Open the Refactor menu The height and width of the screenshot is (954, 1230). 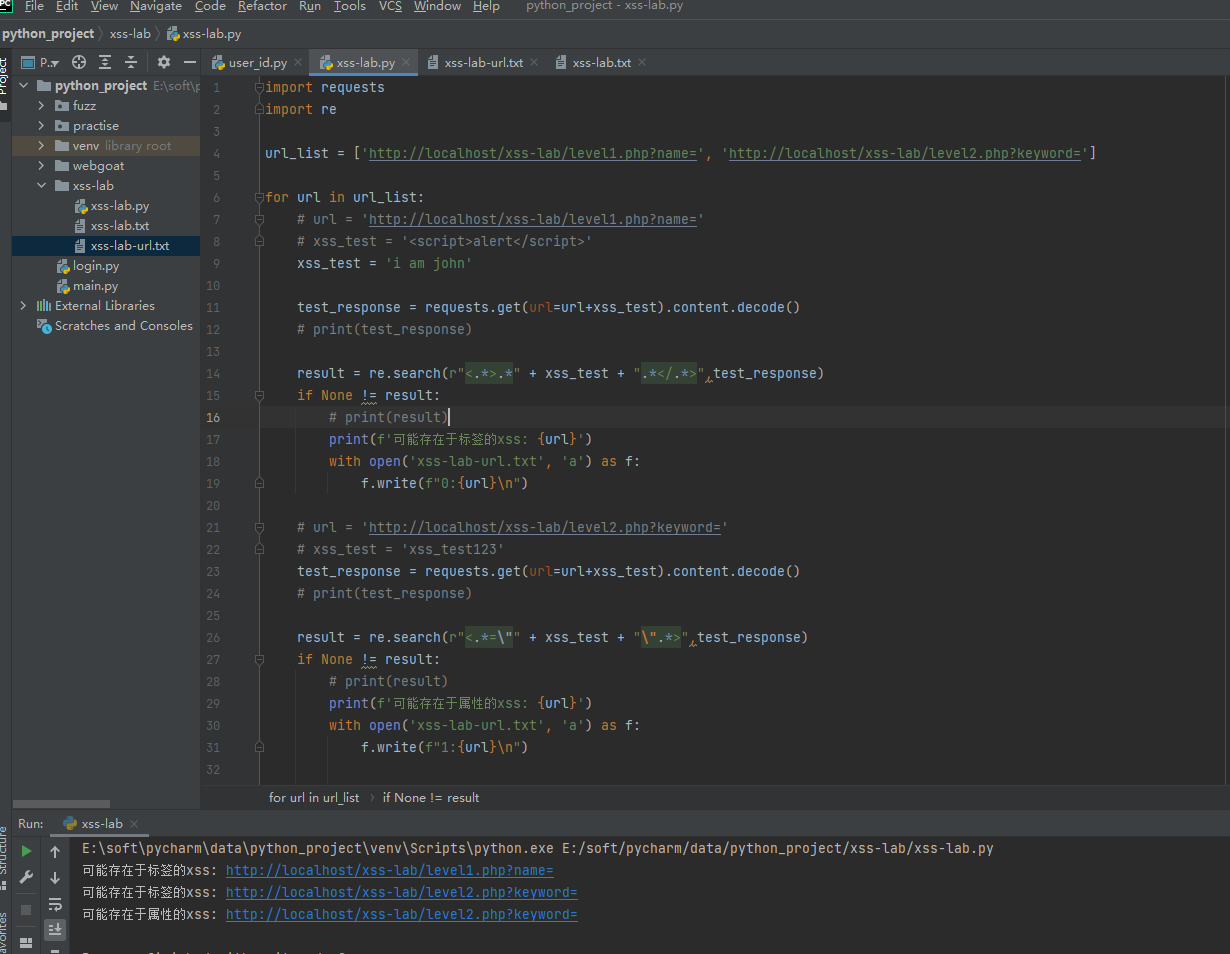(x=262, y=6)
